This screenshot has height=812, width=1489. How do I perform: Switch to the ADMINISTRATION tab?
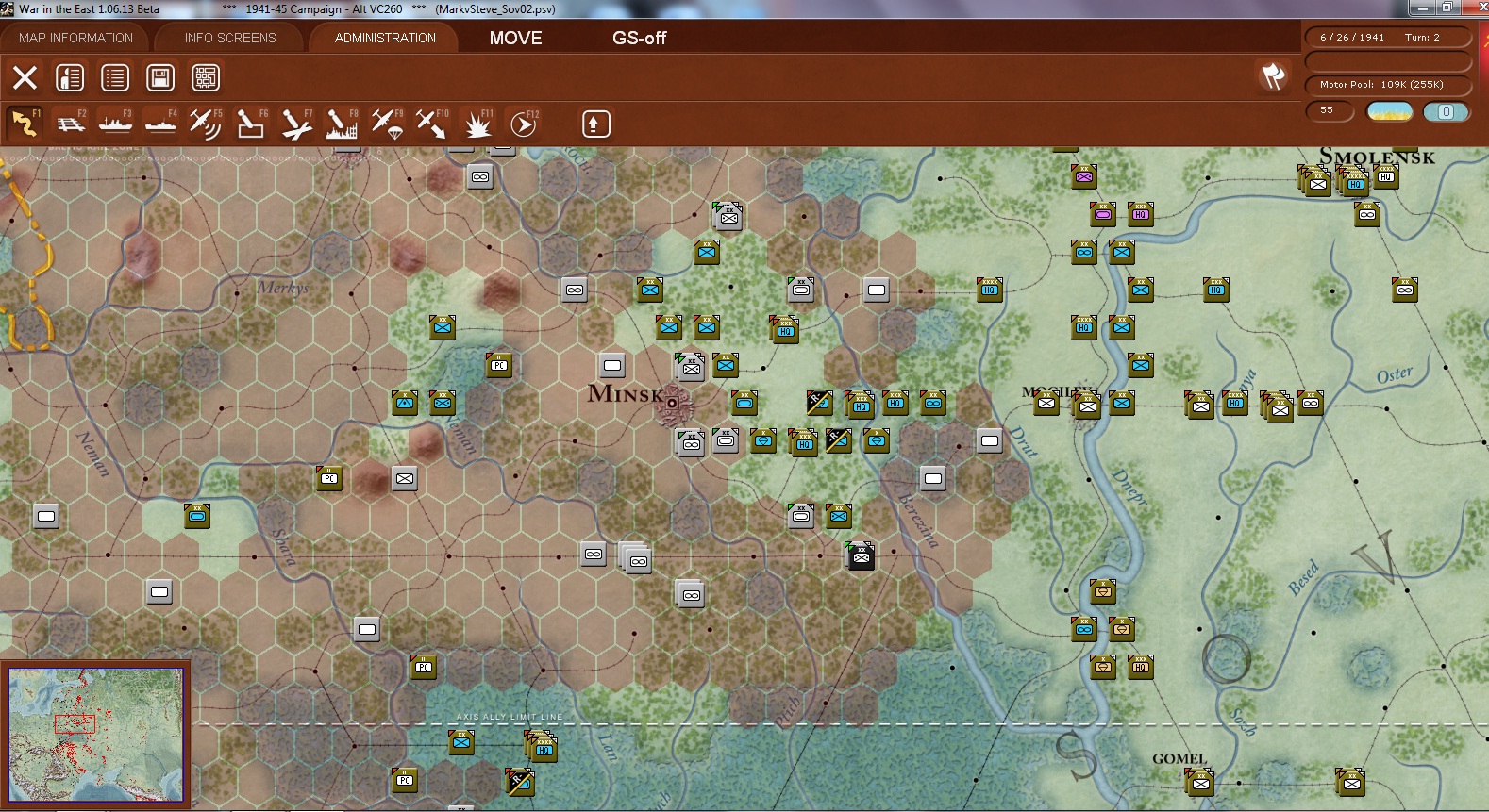click(x=385, y=38)
